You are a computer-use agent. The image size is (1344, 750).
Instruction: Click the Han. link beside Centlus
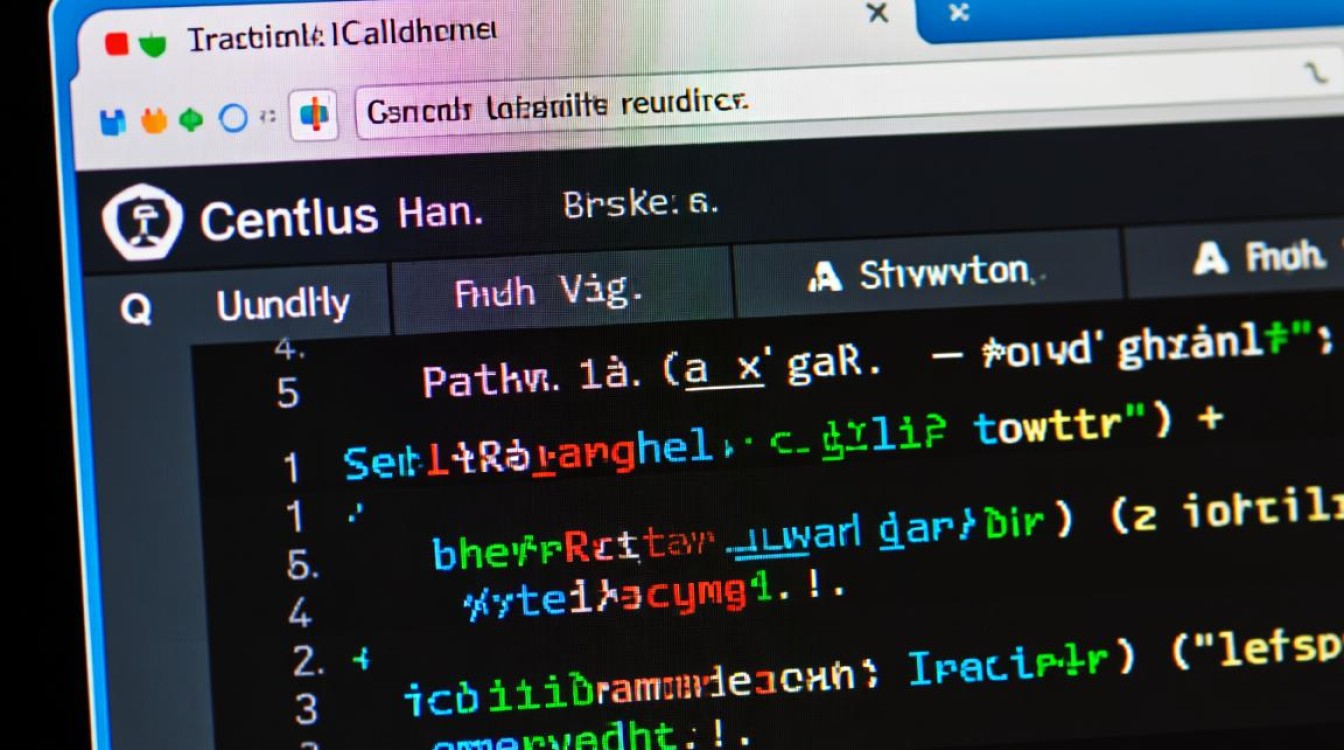pos(440,212)
